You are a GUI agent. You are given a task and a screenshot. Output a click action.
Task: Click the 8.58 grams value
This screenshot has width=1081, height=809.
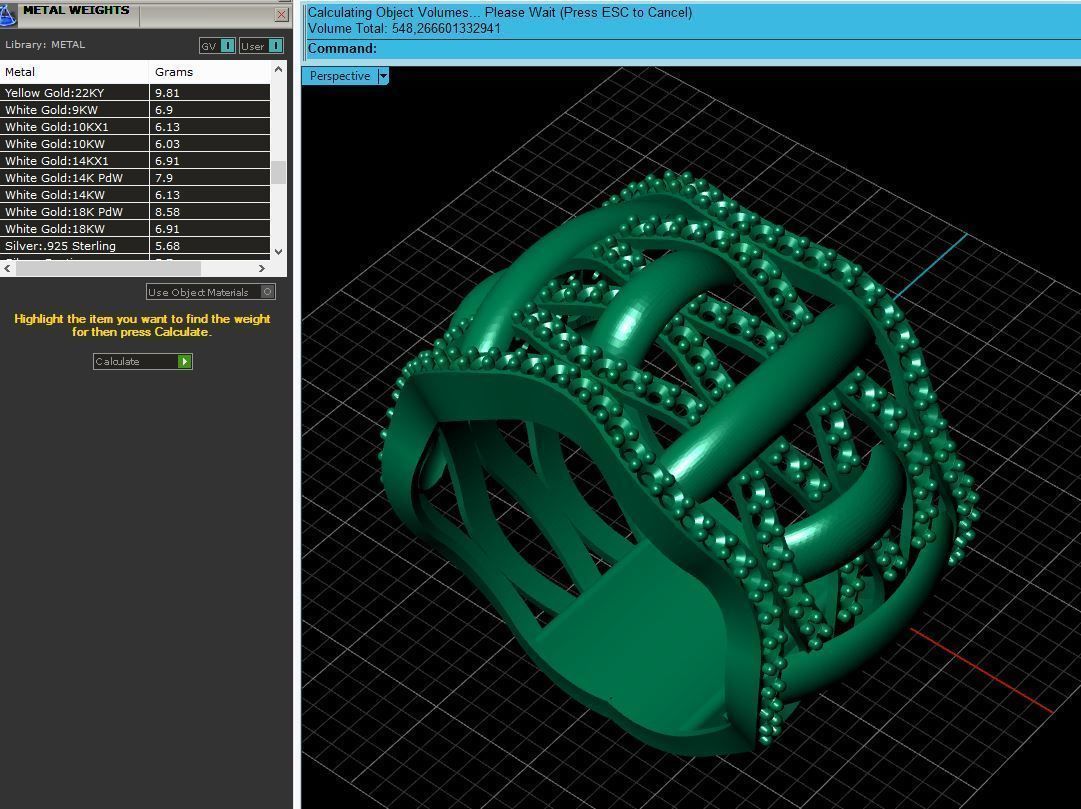coord(167,212)
